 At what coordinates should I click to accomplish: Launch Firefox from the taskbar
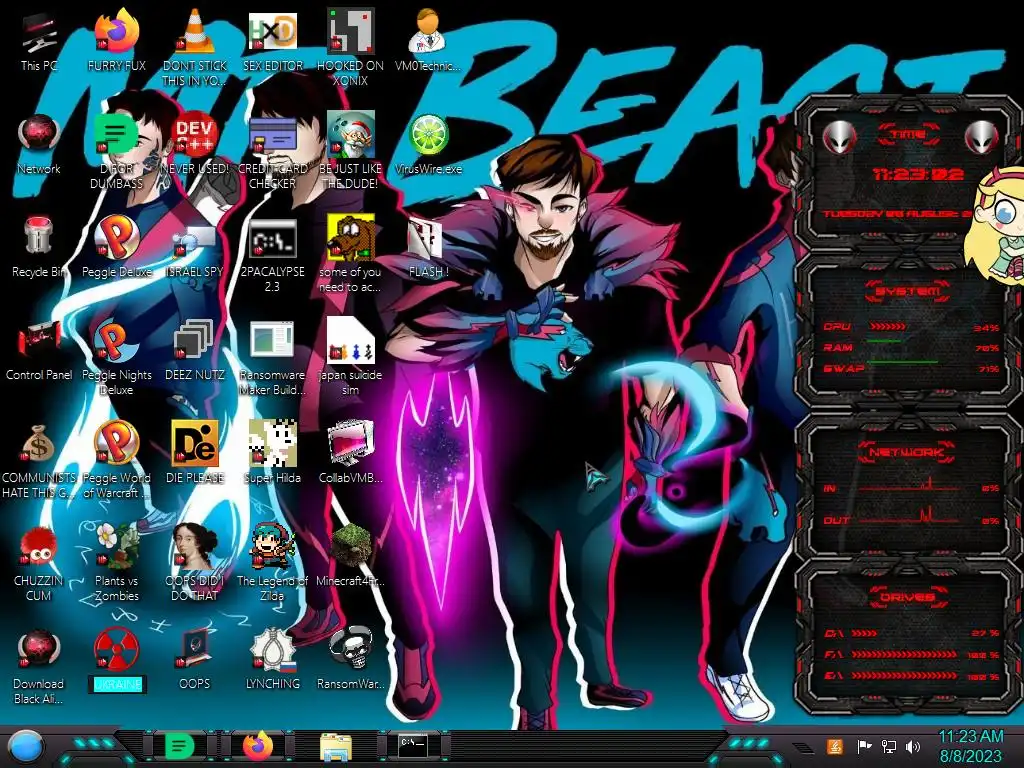[258, 745]
